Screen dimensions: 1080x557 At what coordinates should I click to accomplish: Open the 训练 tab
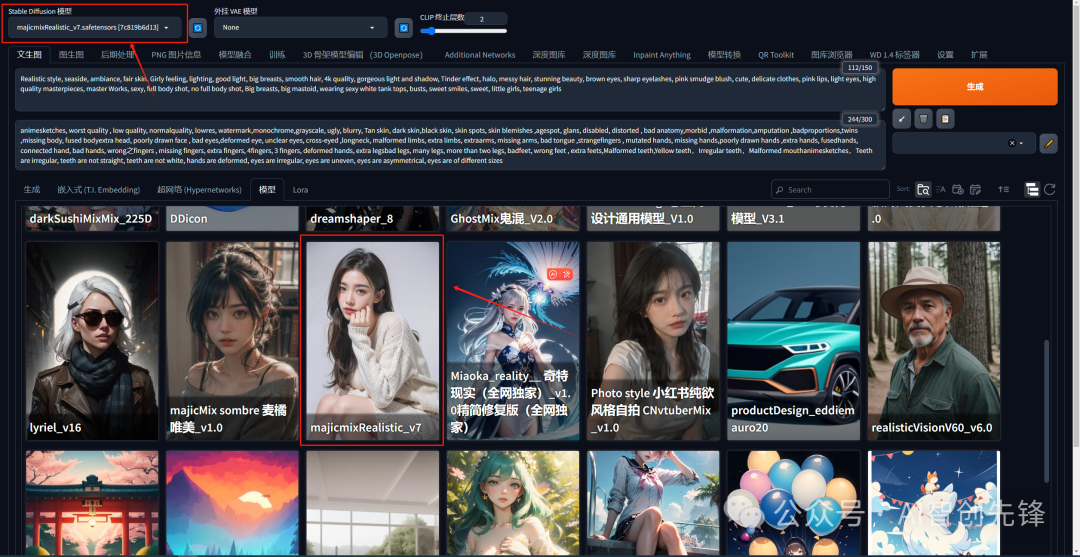coord(277,54)
